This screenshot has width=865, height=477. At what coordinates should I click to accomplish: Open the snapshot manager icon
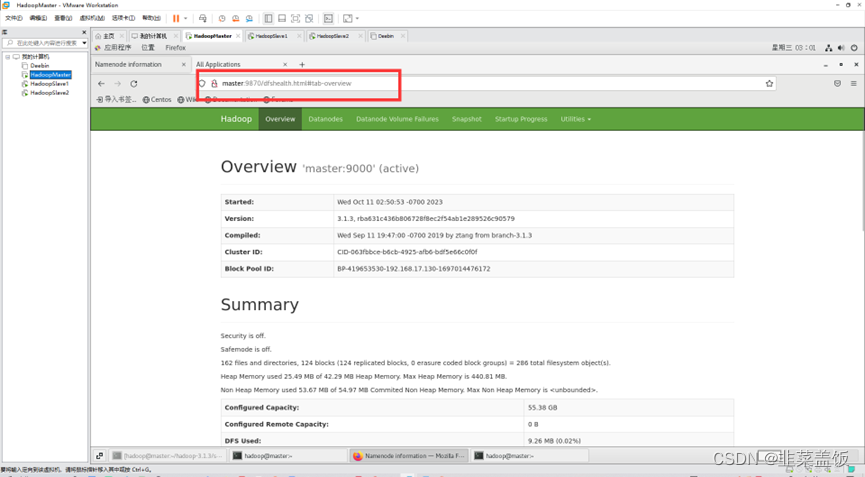(x=249, y=18)
